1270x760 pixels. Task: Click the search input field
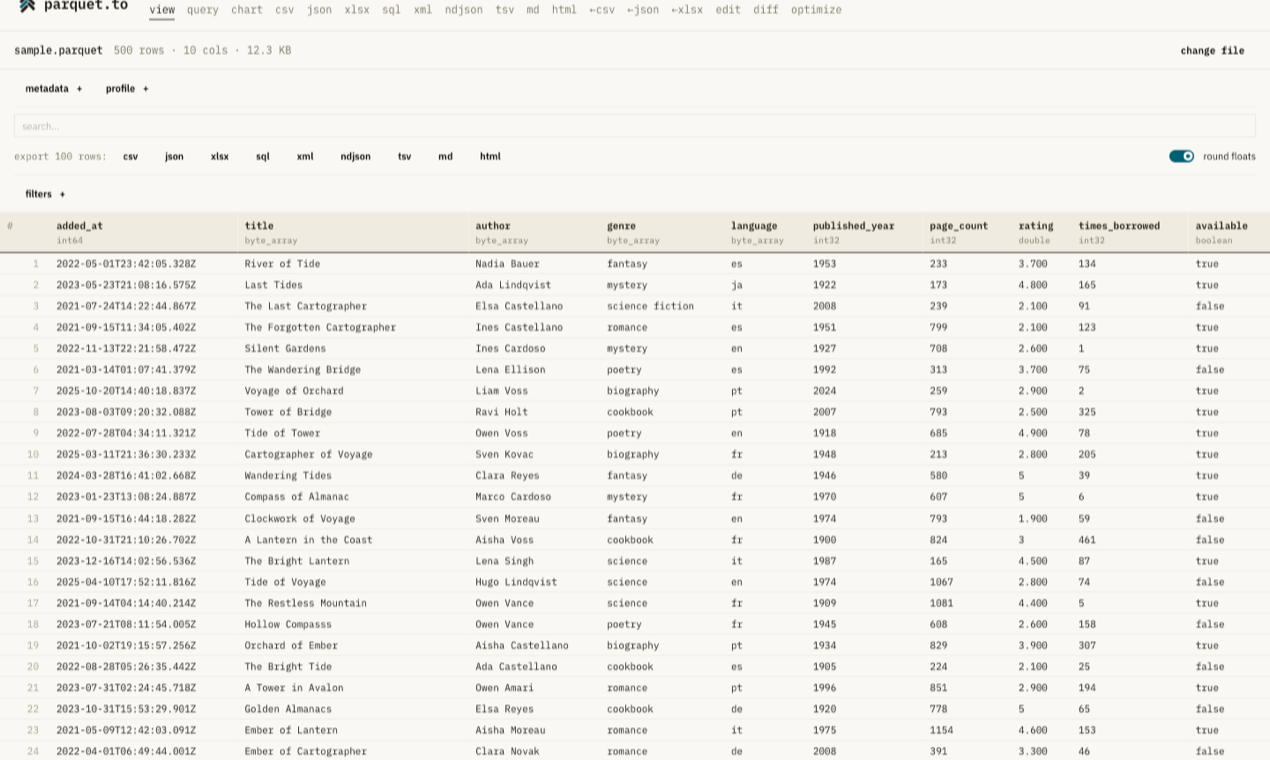[634, 126]
